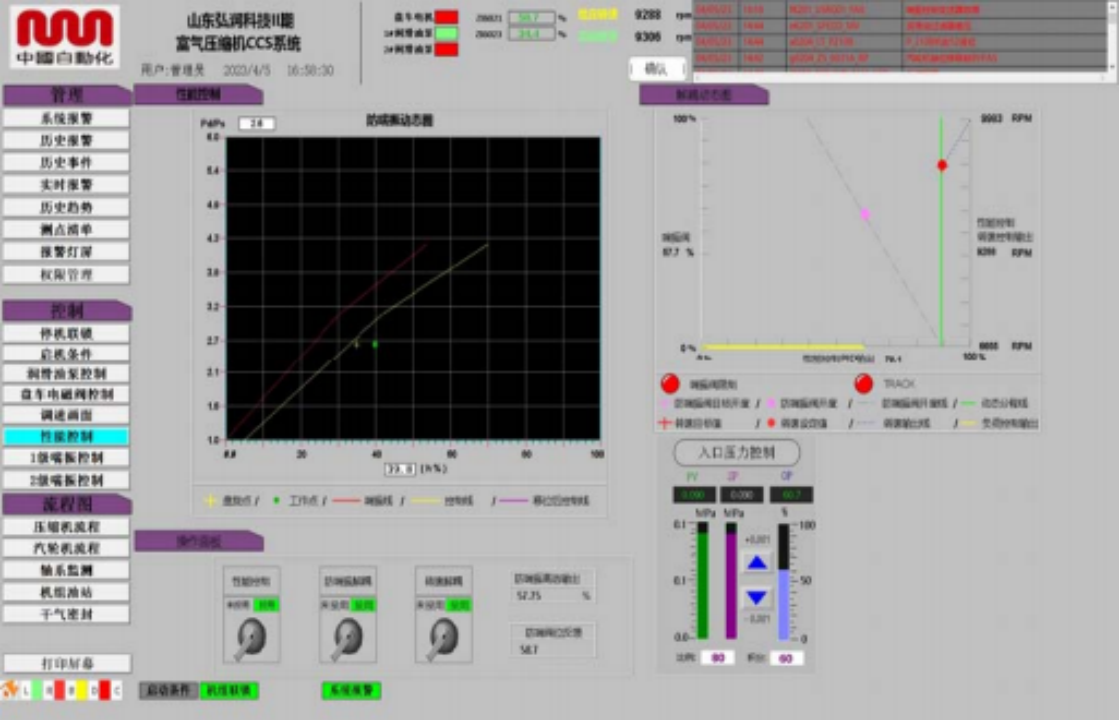
Task: Open the 轴系监测 page in sidebar
Action: (x=66, y=570)
